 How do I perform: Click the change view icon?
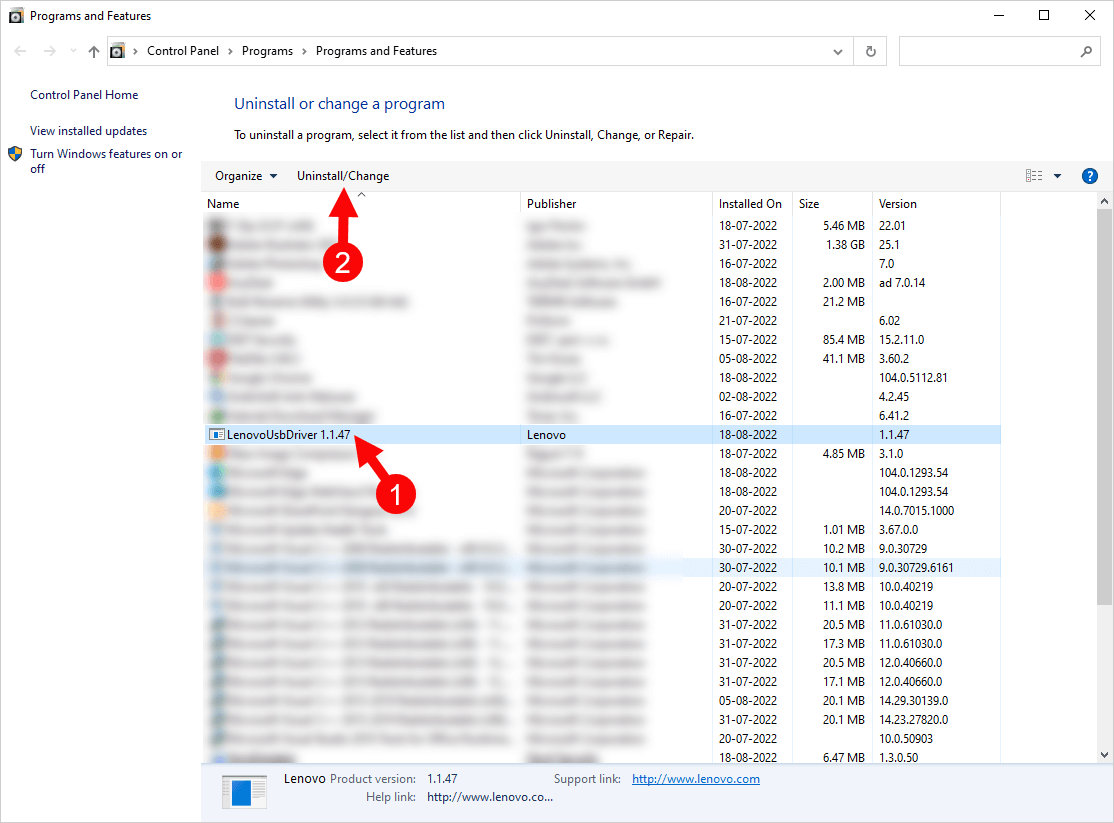click(x=1034, y=176)
